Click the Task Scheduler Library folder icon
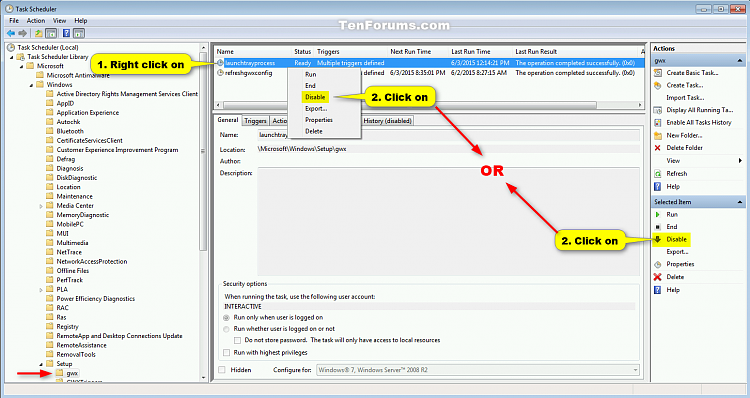 (21, 56)
